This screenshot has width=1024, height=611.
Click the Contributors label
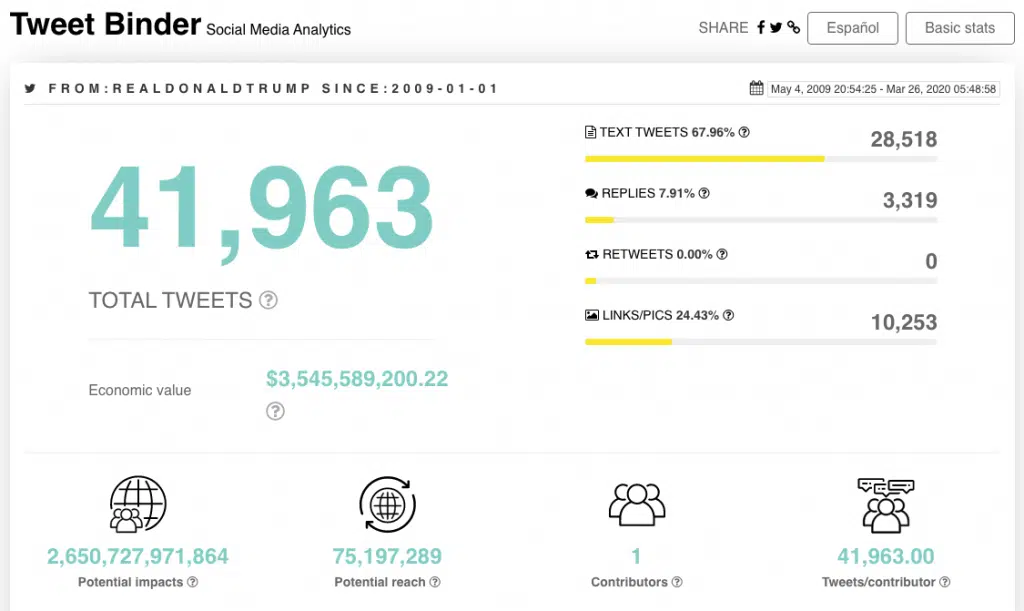click(629, 582)
